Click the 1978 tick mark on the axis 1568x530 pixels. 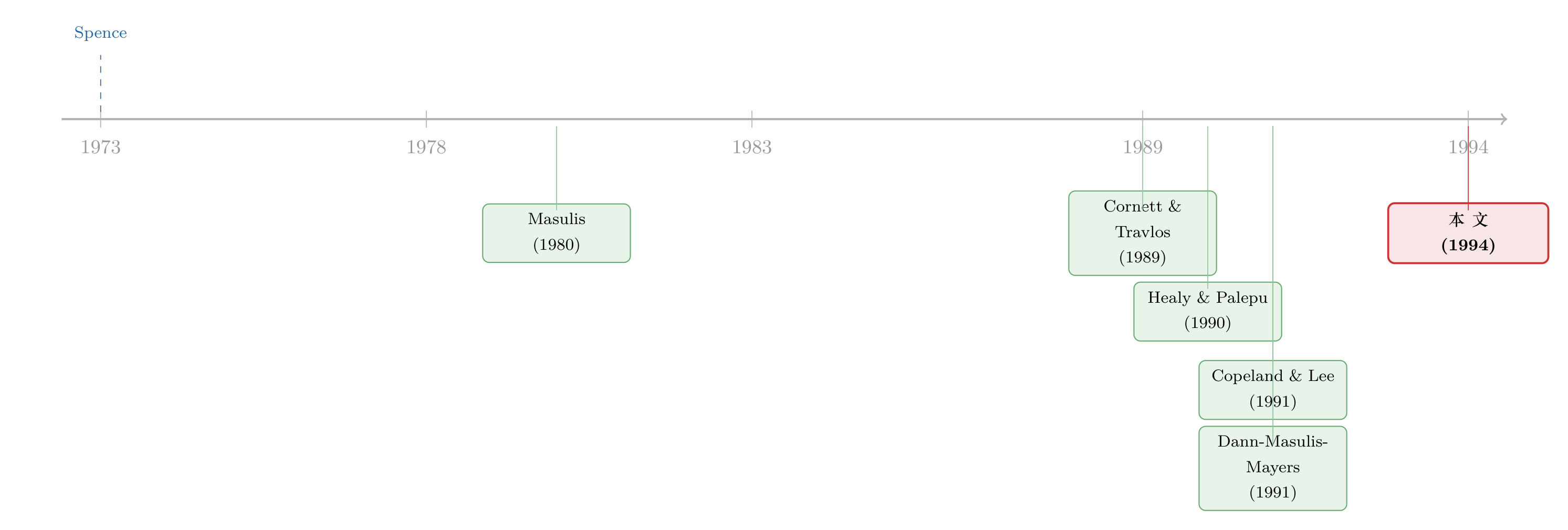(426, 119)
